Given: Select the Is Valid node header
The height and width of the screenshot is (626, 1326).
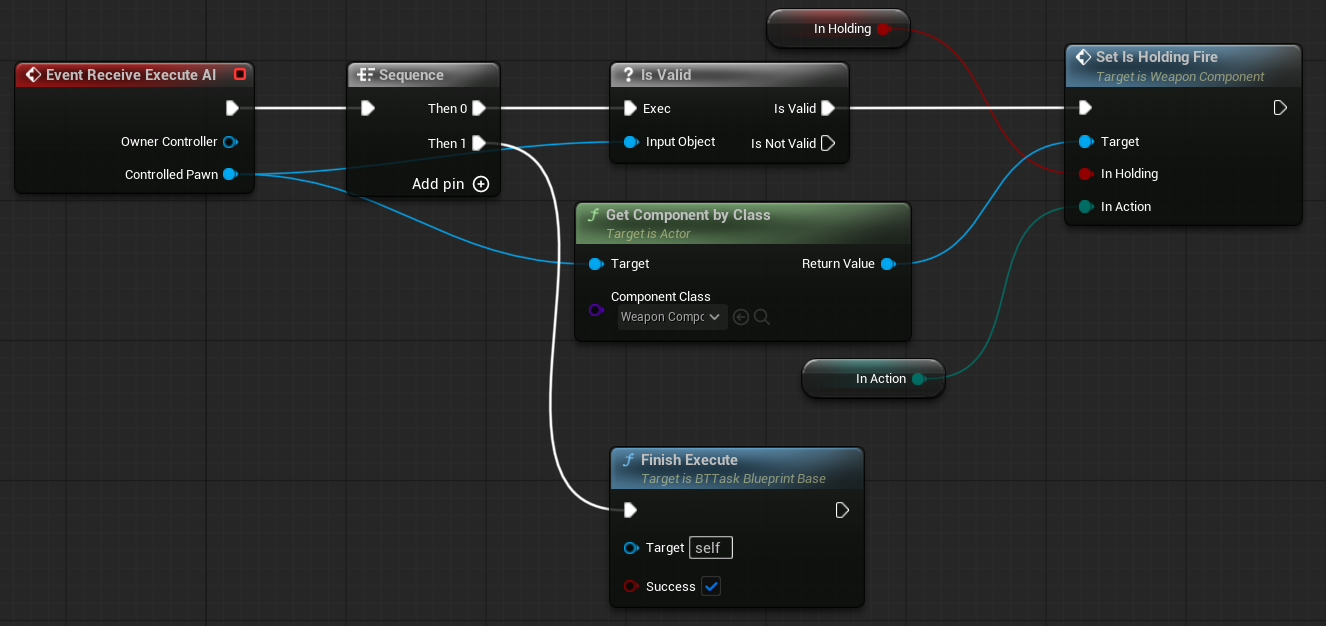Looking at the screenshot, I should pyautogui.click(x=665, y=75).
